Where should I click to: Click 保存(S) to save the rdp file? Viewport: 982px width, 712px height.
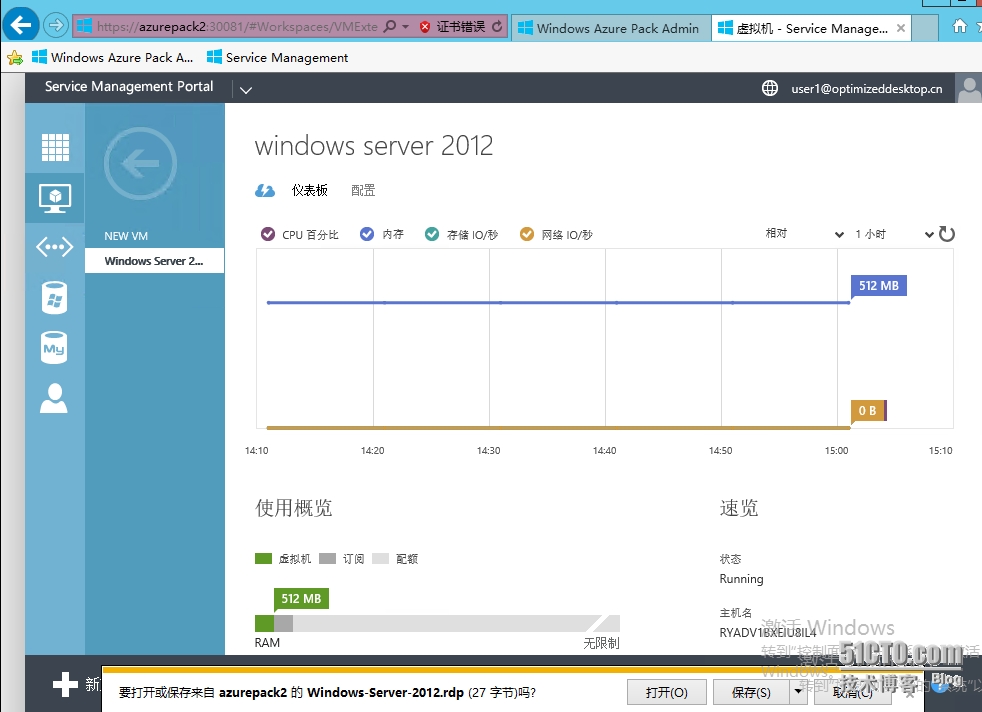(751, 692)
